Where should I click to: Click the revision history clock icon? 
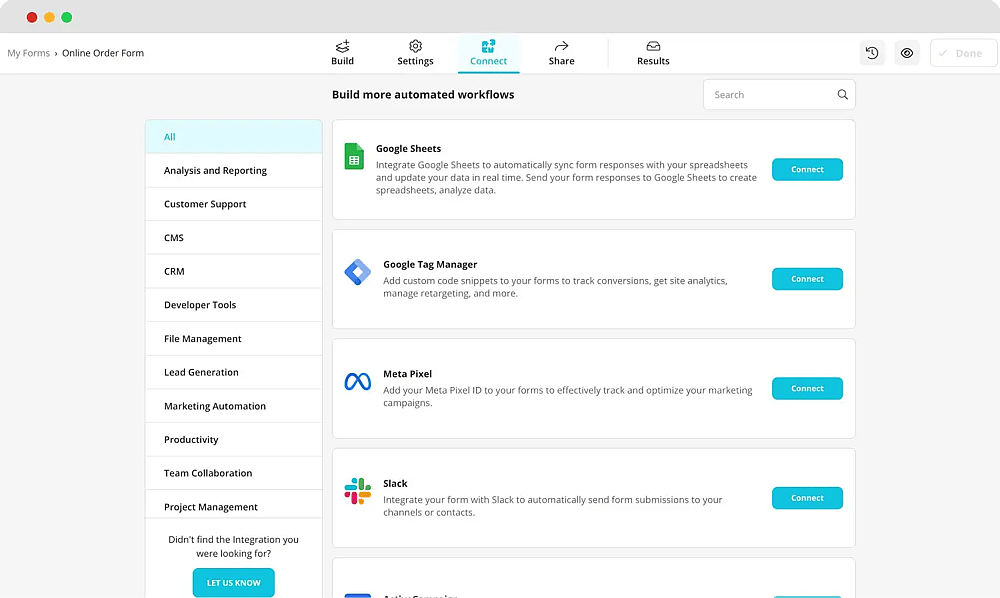pyautogui.click(x=872, y=53)
